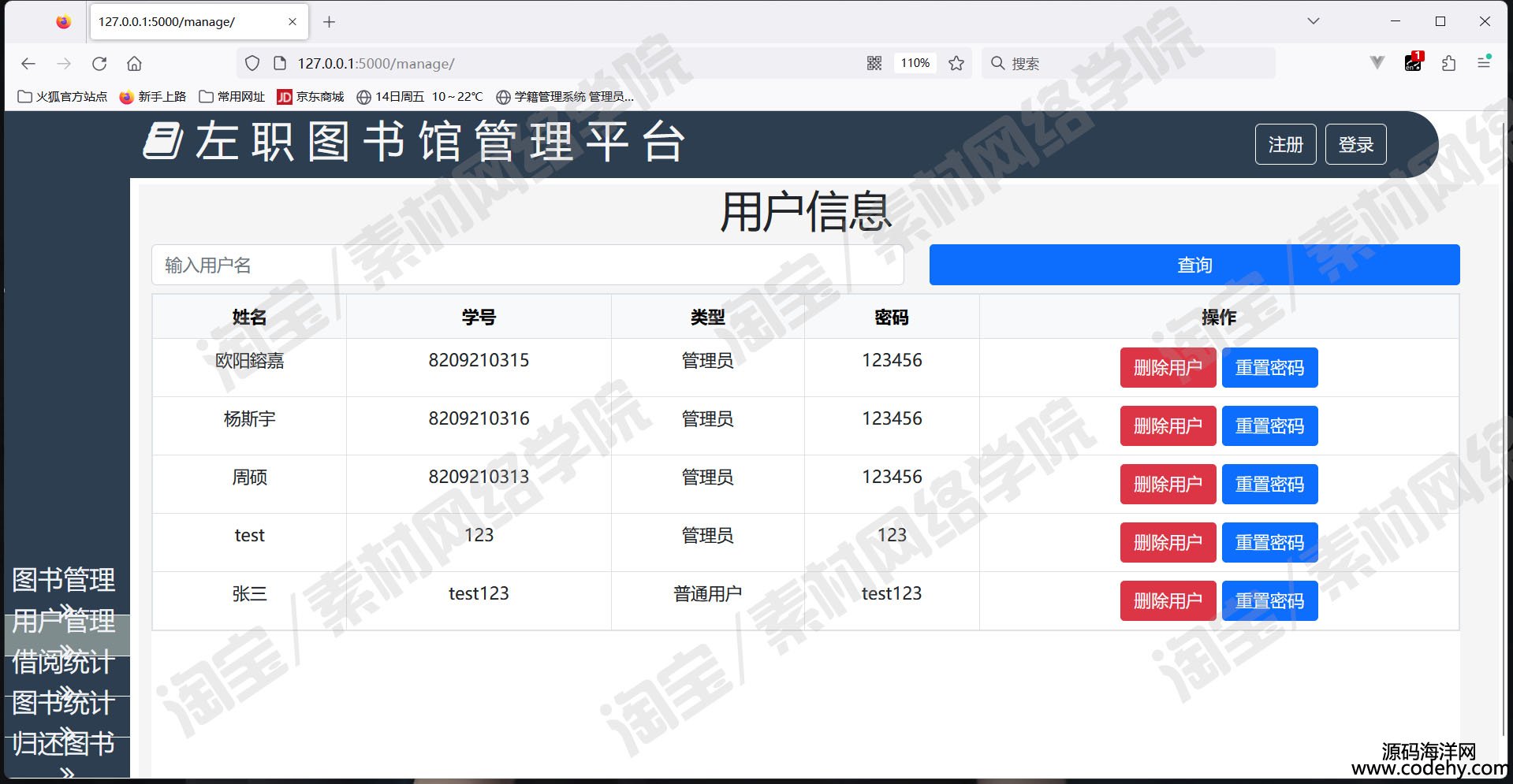Open 归还图书 in the sidebar

(64, 744)
